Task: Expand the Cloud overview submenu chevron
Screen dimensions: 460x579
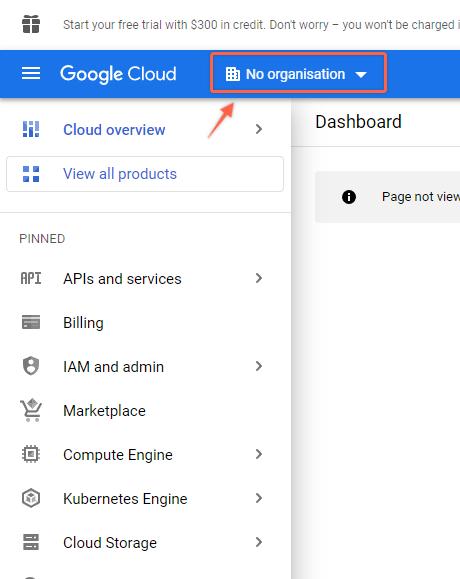Action: click(x=259, y=129)
